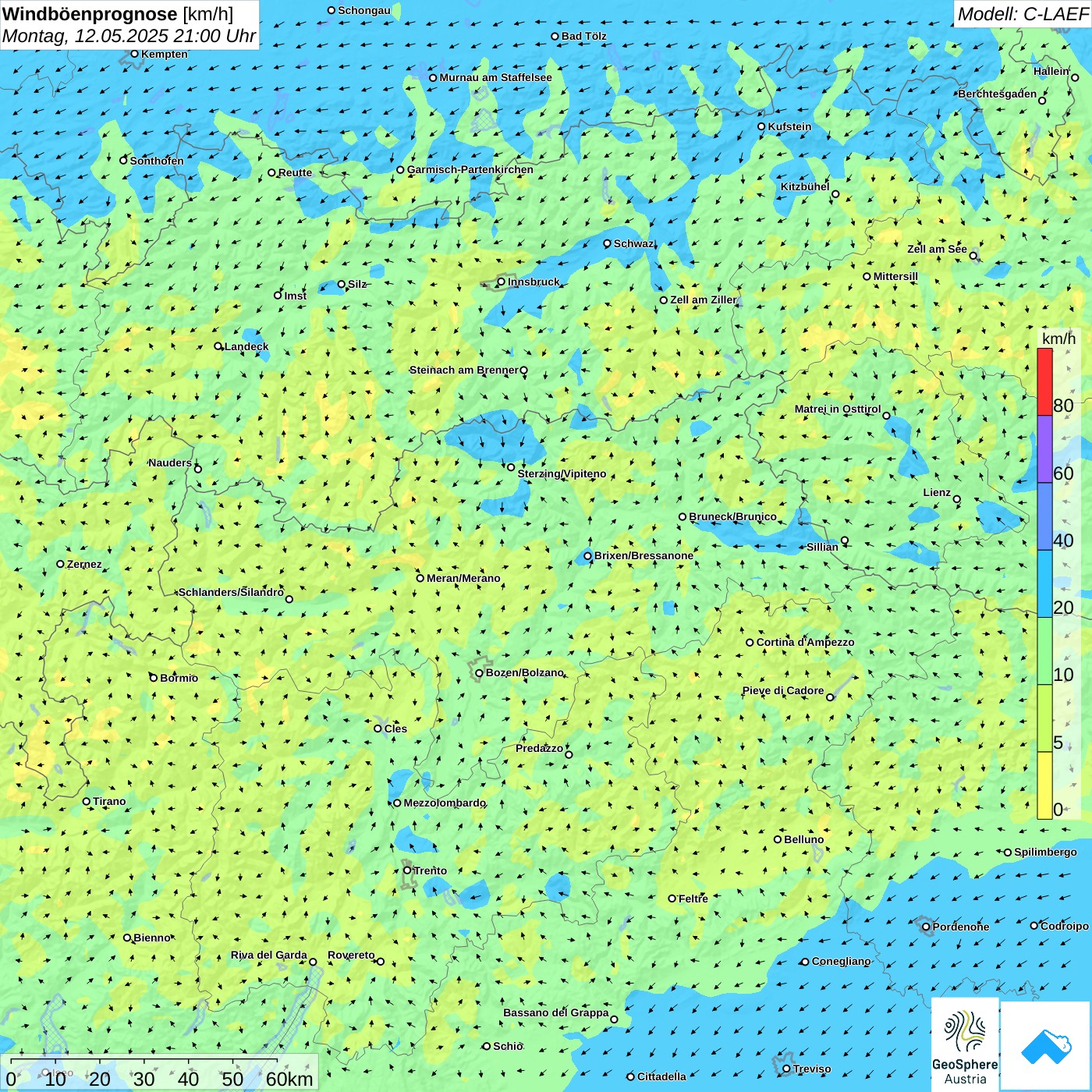Image resolution: width=1092 pixels, height=1092 pixels.
Task: Click the Bozen/Bolzano city marker
Action: click(x=480, y=673)
